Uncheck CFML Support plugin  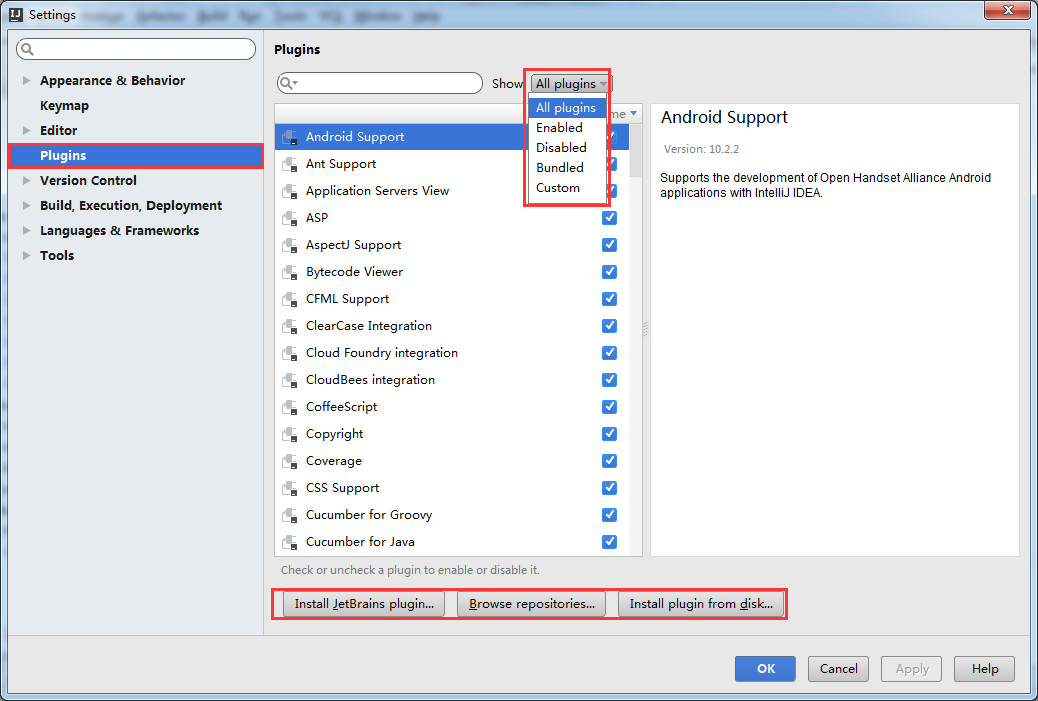609,299
